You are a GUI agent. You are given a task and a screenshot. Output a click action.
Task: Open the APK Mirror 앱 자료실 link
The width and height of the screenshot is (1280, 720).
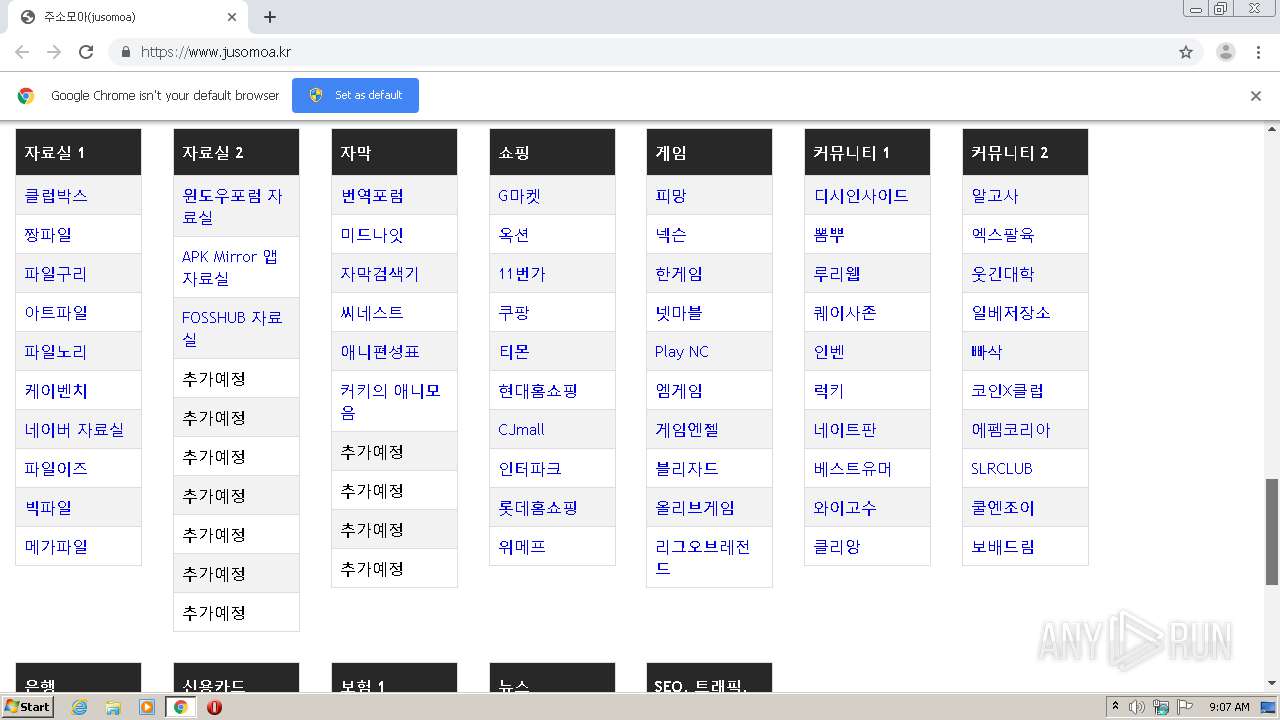click(230, 267)
